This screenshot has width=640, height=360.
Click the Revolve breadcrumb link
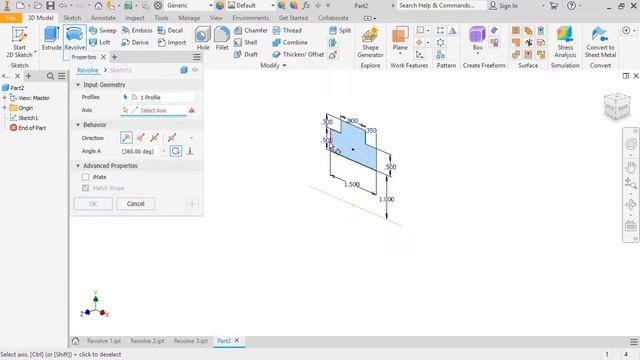tap(88, 70)
